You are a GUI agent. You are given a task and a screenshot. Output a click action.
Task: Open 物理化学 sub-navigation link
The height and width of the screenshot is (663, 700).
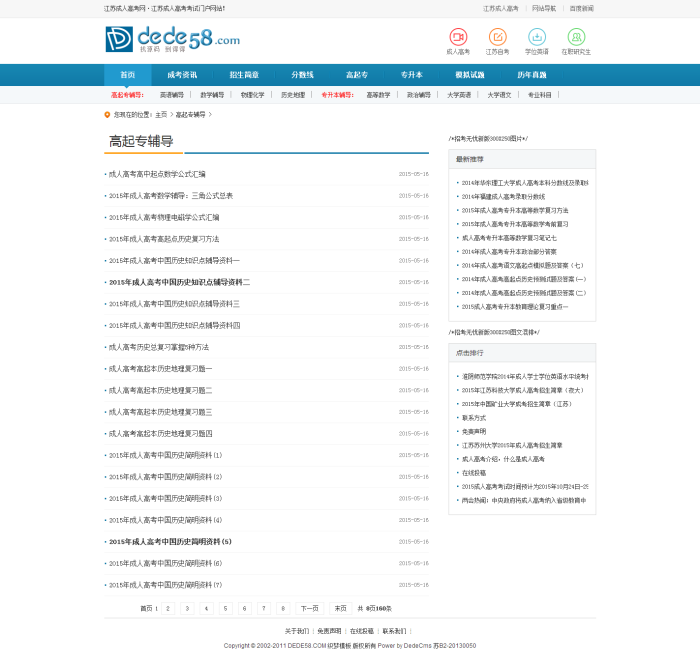[252, 95]
